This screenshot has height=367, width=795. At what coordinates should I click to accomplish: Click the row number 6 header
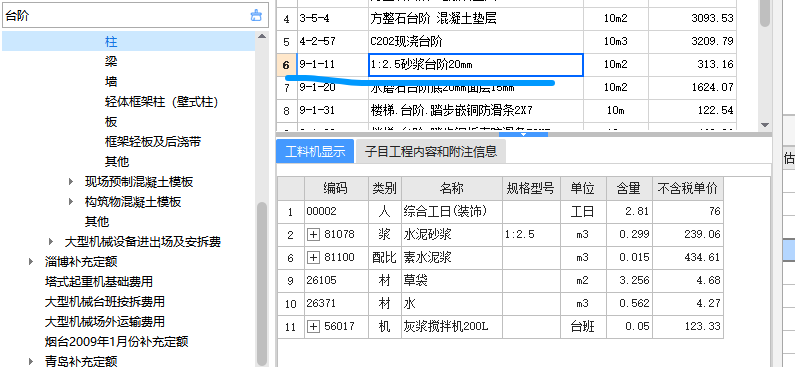coord(286,65)
